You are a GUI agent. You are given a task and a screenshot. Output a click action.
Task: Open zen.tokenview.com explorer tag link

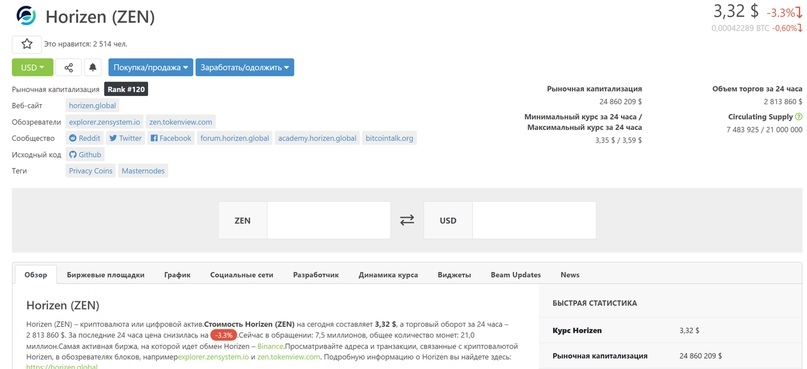pyautogui.click(x=181, y=122)
